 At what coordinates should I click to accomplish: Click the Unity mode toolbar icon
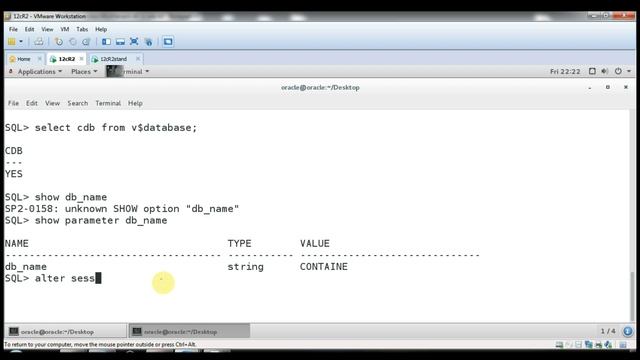tap(149, 42)
